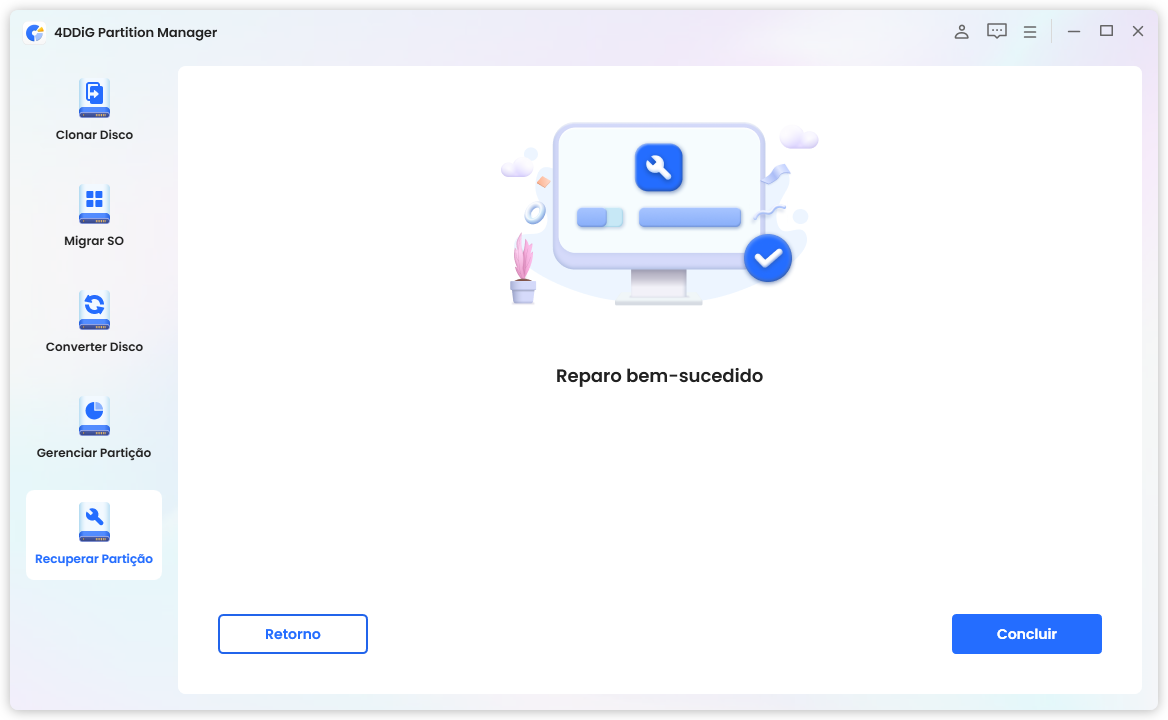
Task: Click the Migrar SO sidebar label
Action: point(93,240)
